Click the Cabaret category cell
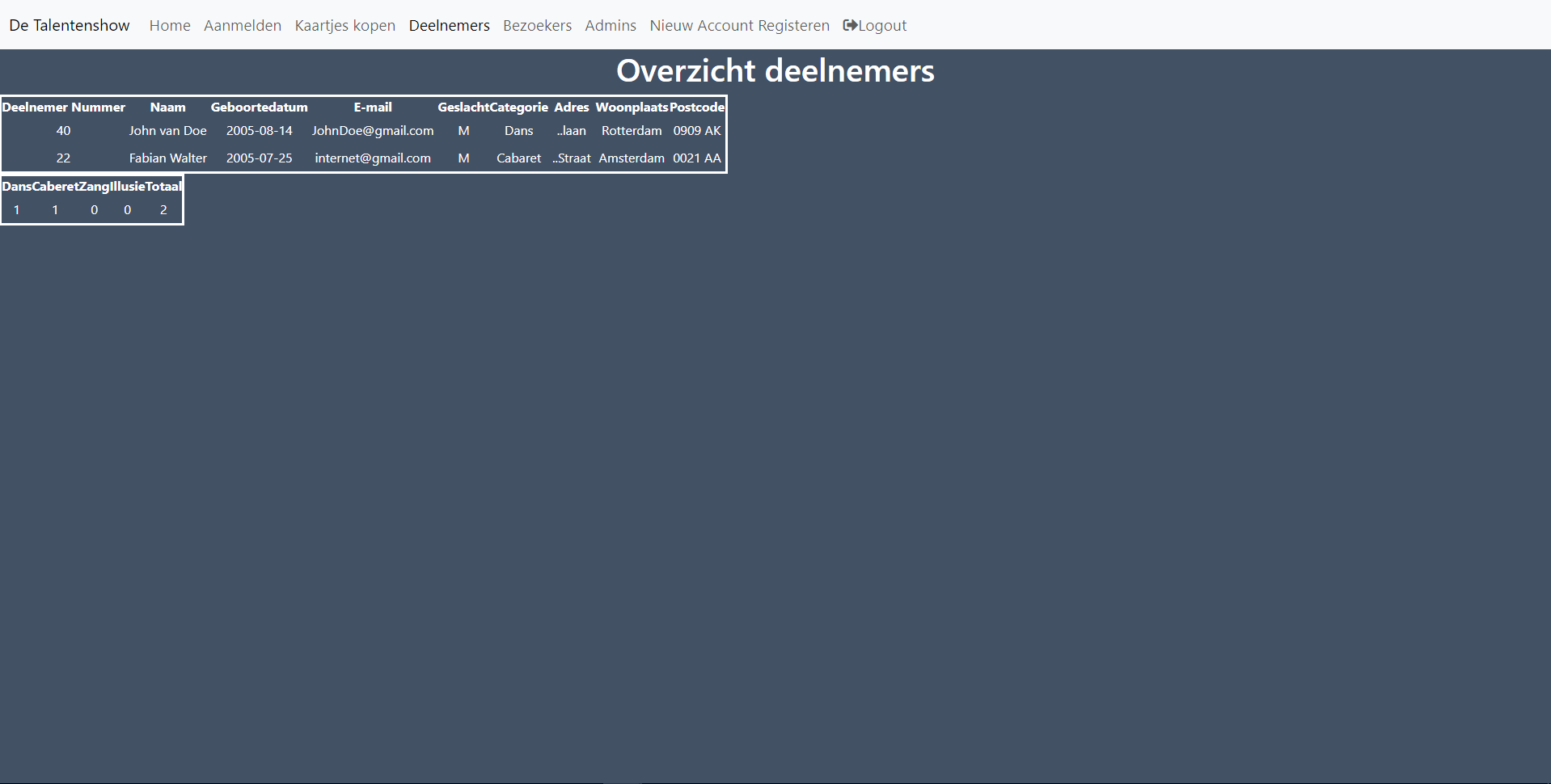 click(519, 158)
